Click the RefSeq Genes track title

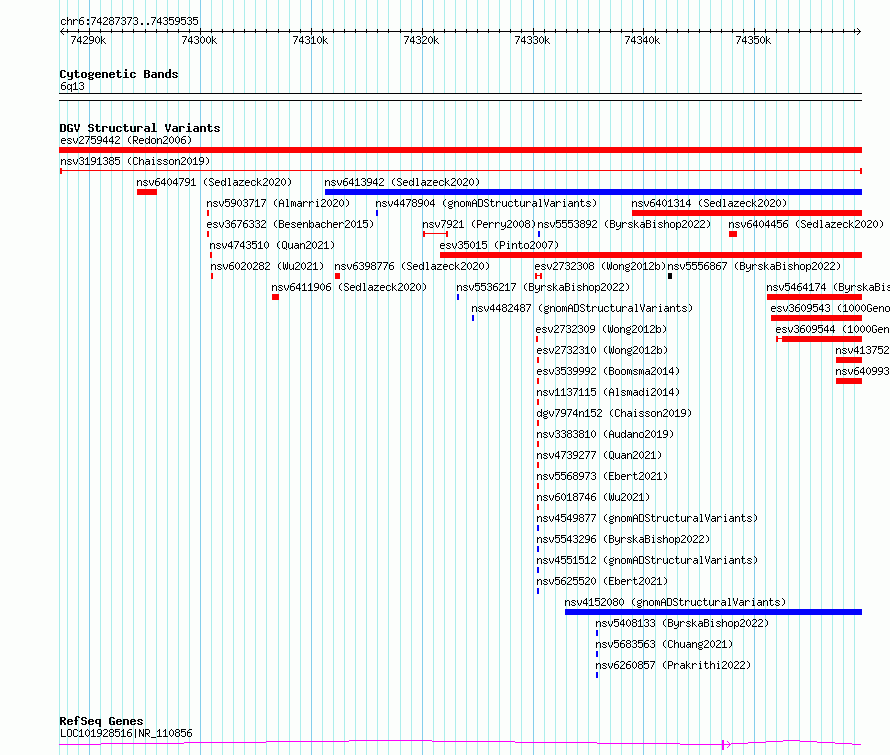[x=101, y=721]
